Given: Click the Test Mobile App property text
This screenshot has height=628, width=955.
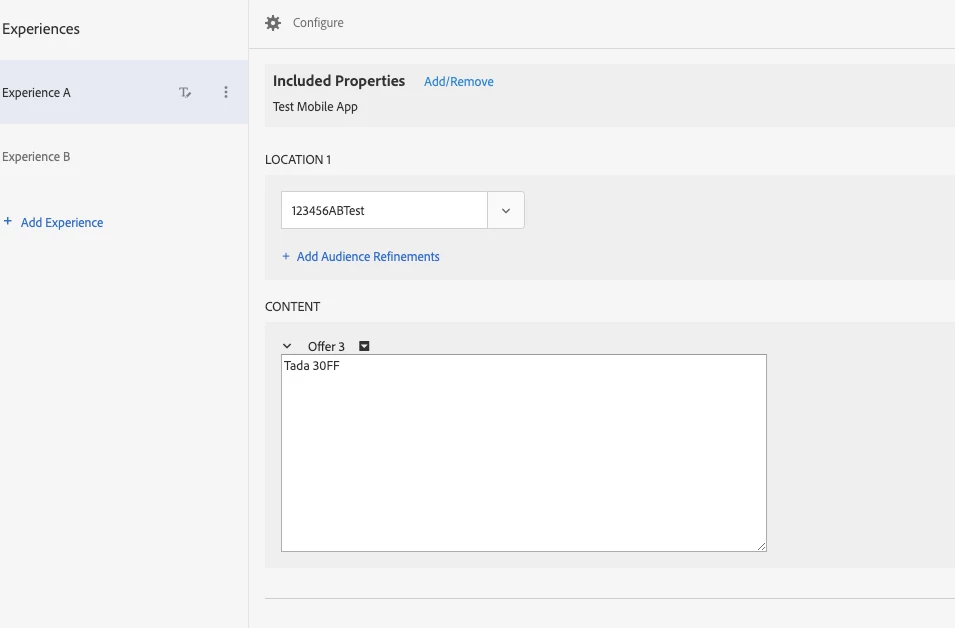Looking at the screenshot, I should tap(315, 107).
